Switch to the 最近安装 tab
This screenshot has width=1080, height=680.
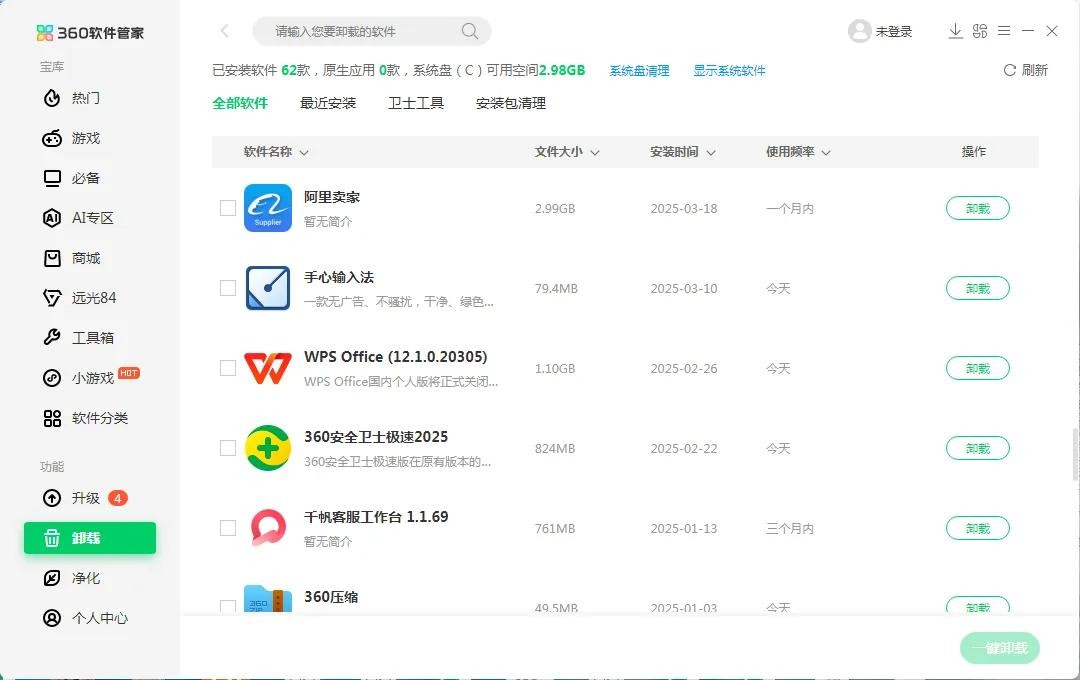pyautogui.click(x=328, y=103)
